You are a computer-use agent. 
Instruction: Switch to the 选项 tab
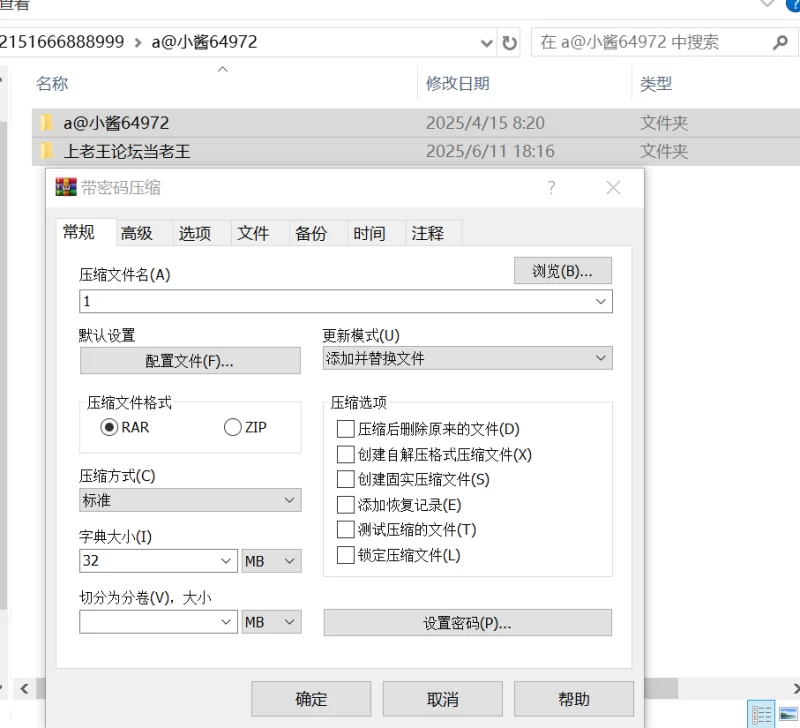tap(194, 233)
